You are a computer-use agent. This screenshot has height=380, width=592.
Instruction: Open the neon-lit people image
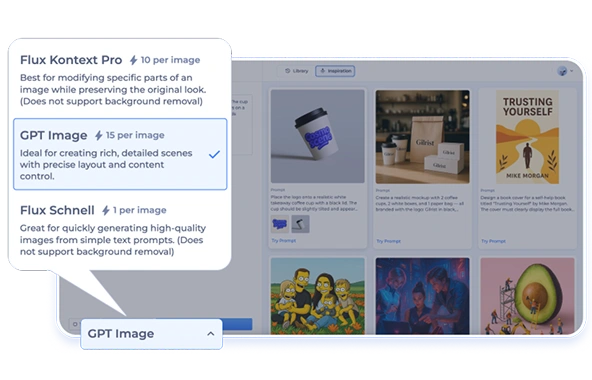point(422,296)
